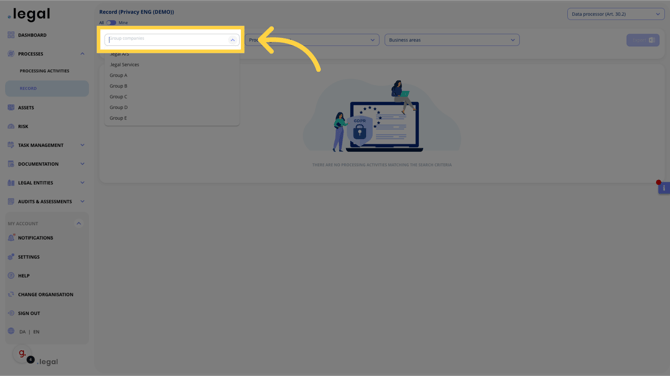The height and width of the screenshot is (376, 670).
Task: Choose .legal Services in dropdown list
Action: [124, 65]
